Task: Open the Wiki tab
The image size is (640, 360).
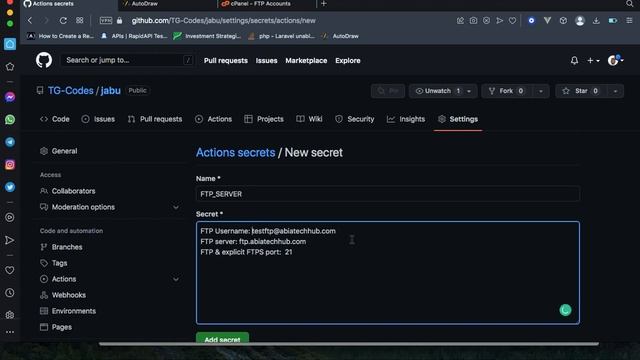Action: coord(309,119)
